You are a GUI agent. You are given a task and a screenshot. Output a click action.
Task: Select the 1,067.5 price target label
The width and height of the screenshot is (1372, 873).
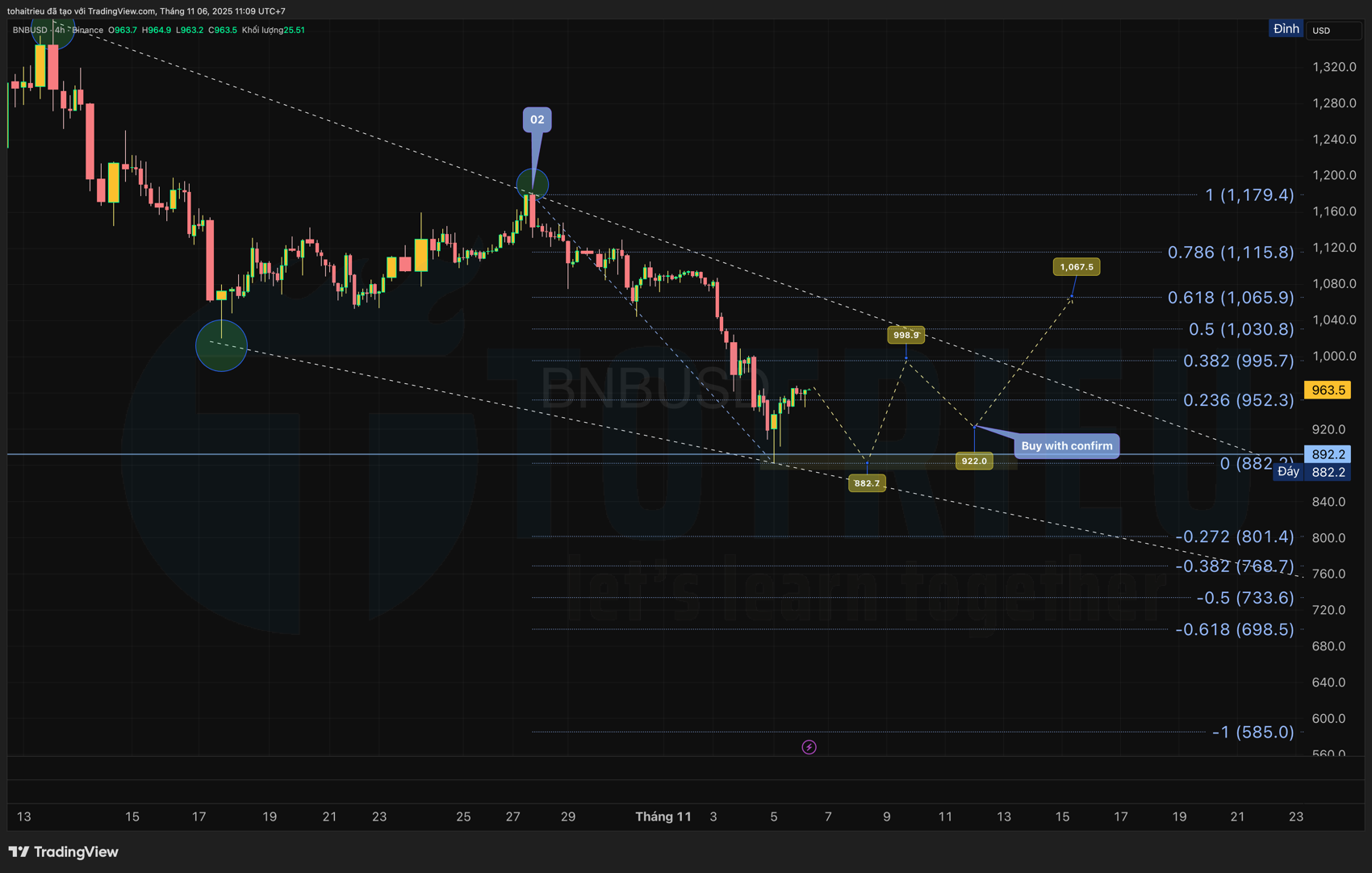tap(1076, 267)
